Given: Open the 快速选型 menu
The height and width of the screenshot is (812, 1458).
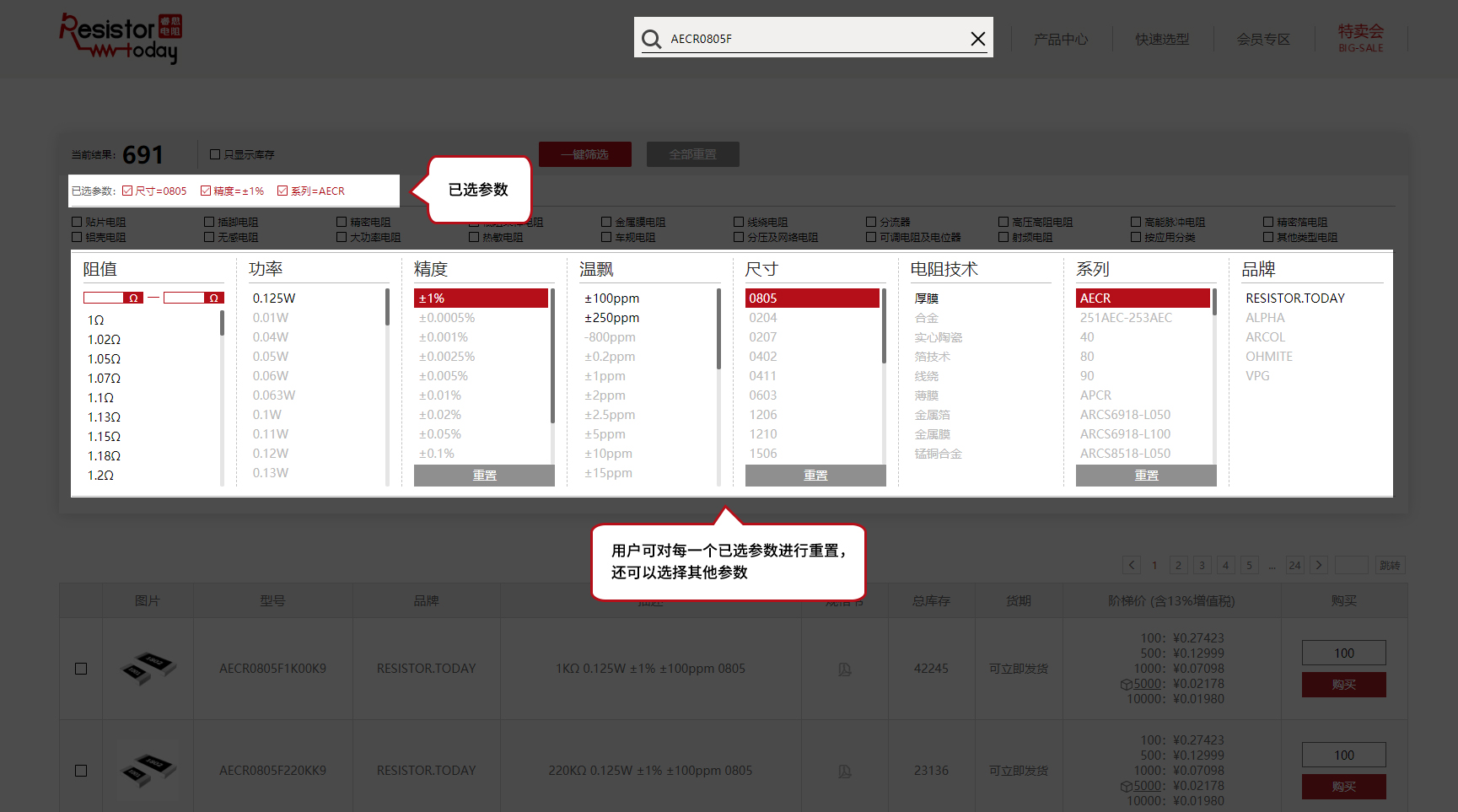Looking at the screenshot, I should [1162, 40].
